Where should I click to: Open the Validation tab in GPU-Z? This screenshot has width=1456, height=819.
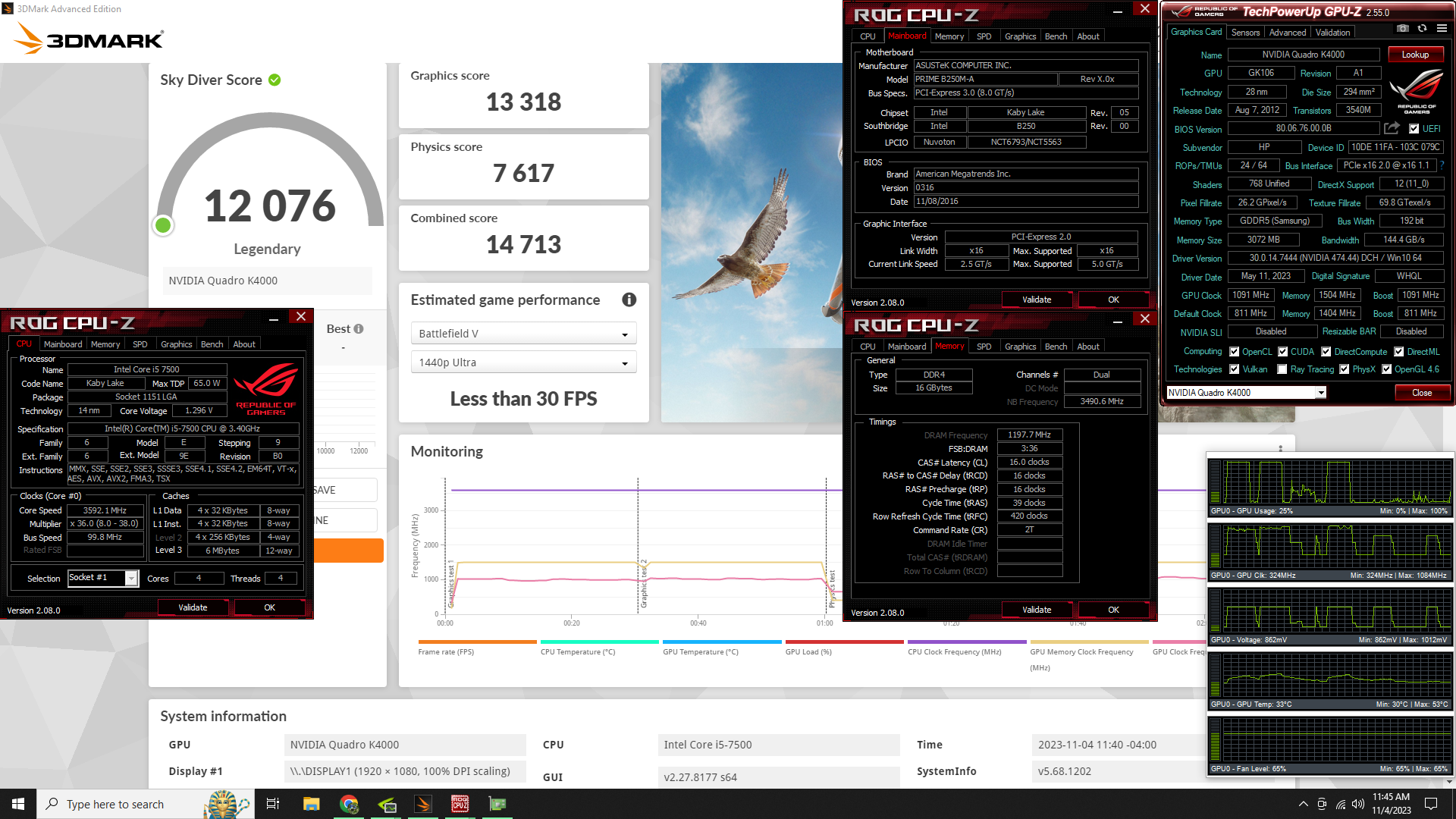click(x=1332, y=33)
